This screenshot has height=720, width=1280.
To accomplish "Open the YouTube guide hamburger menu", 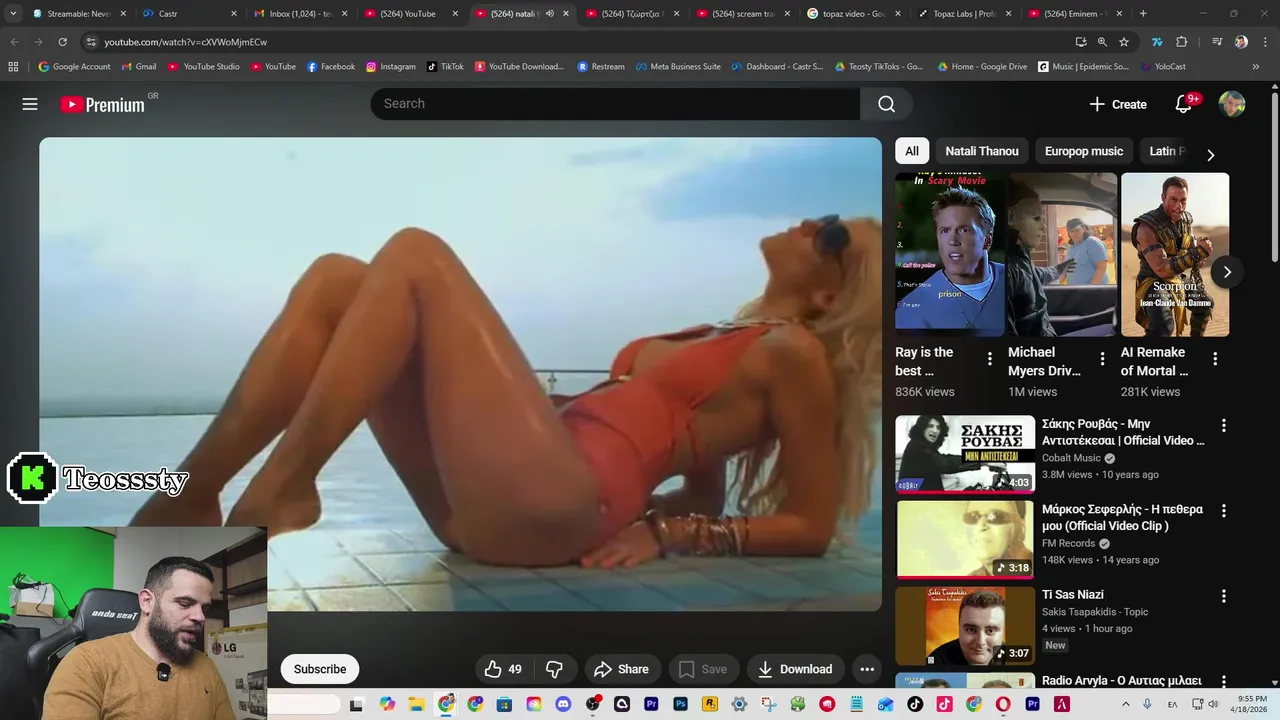I will 30,104.
